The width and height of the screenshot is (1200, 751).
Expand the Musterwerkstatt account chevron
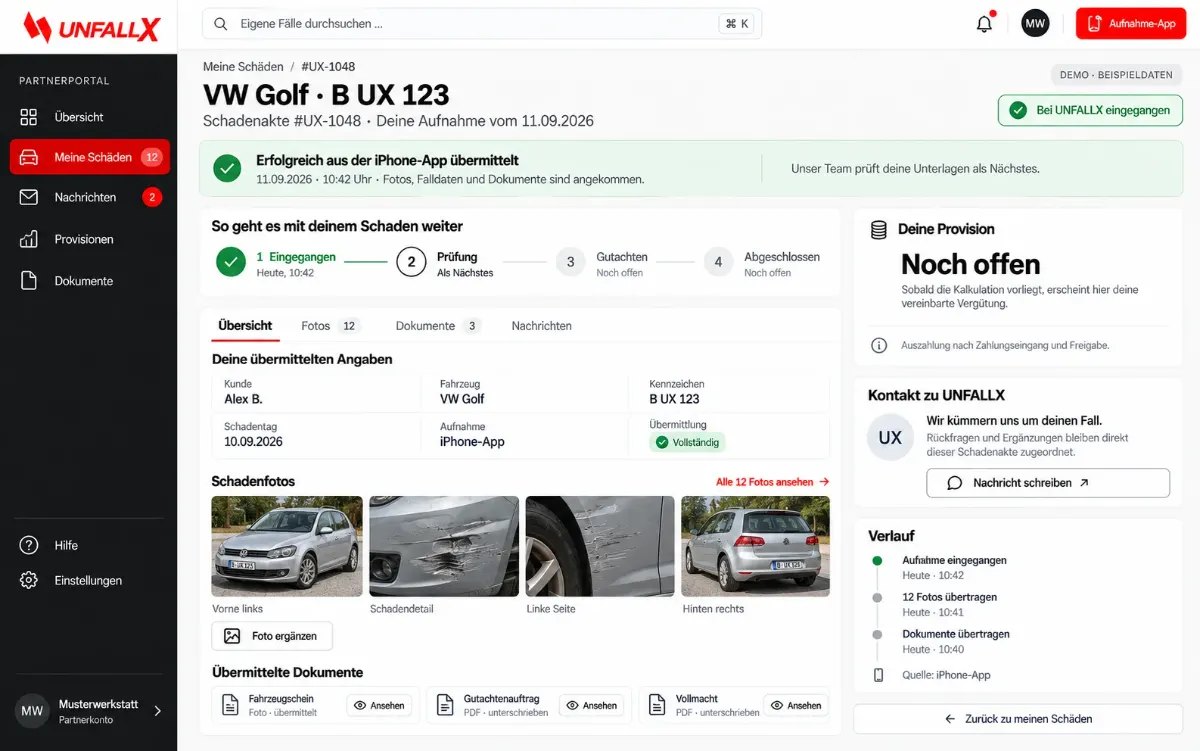[x=157, y=711]
